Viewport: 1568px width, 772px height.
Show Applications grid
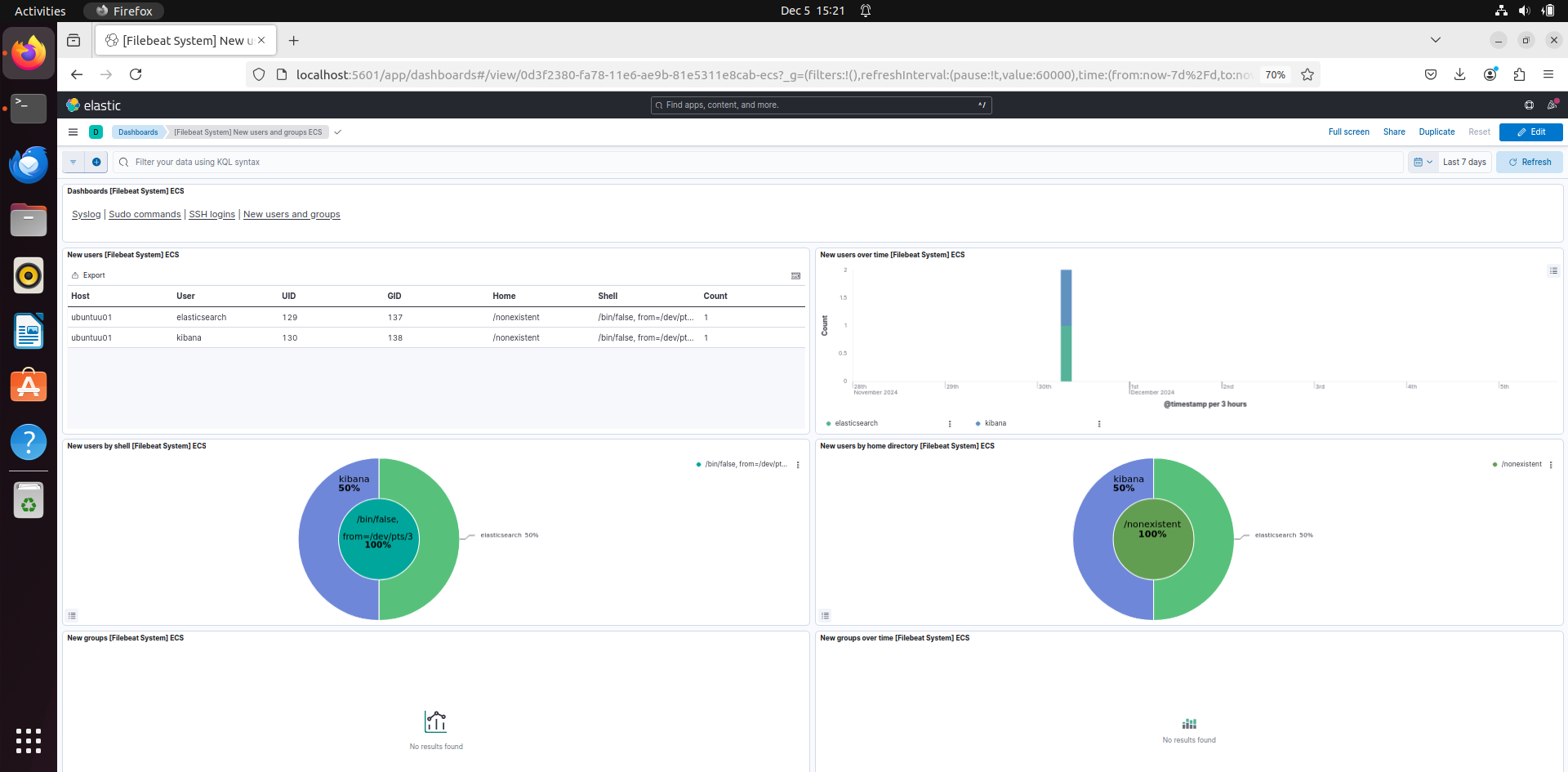(x=29, y=741)
